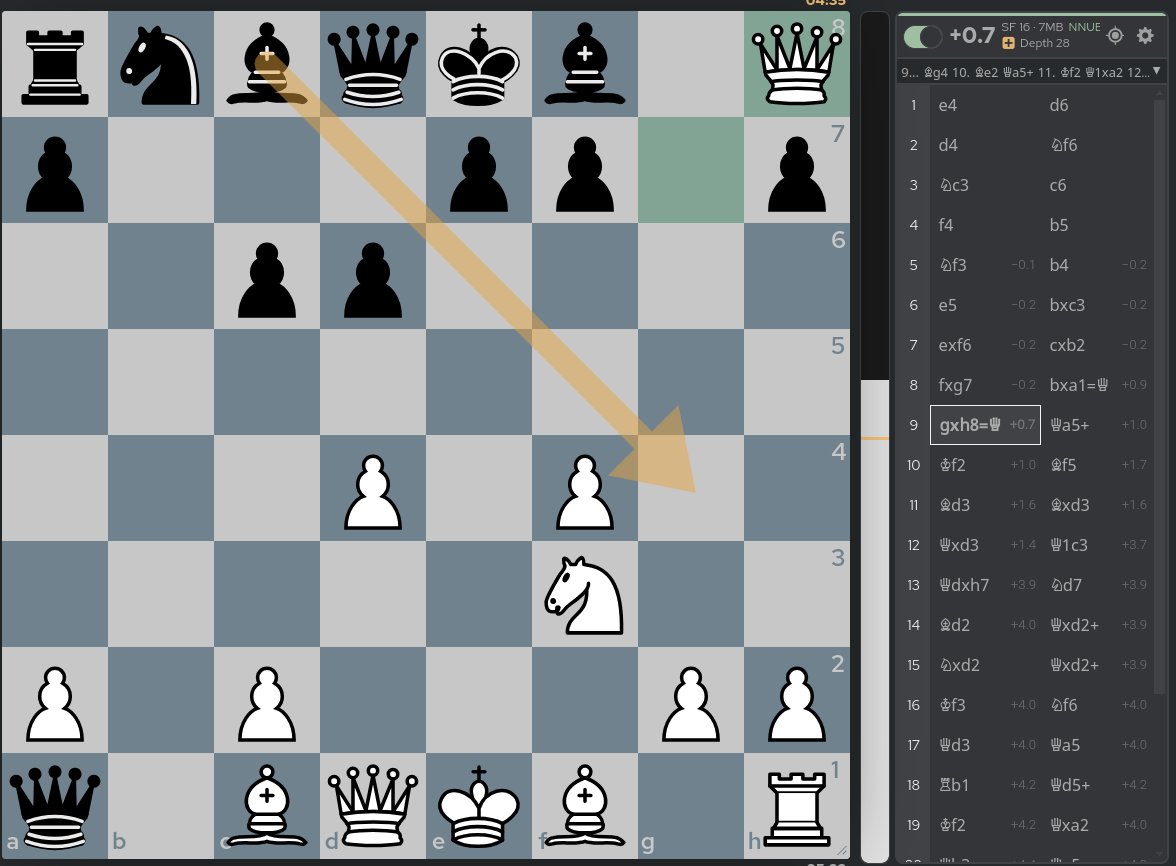Select the black king on e8
The width and height of the screenshot is (1176, 866).
coord(478,65)
